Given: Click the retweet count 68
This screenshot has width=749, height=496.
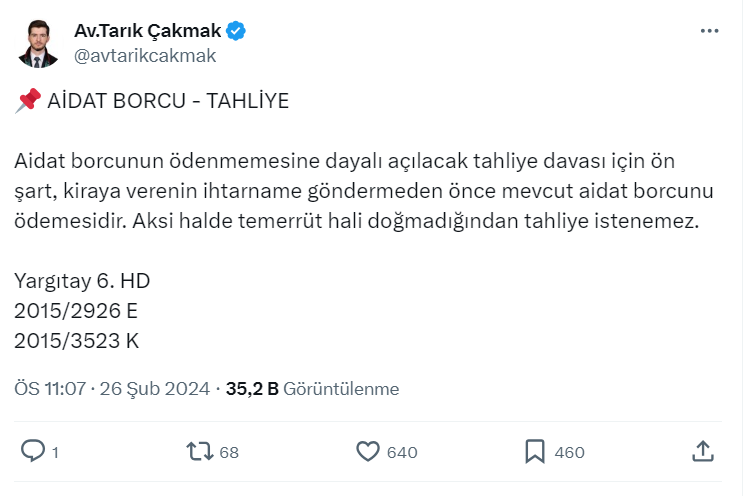Looking at the screenshot, I should coord(229,452).
